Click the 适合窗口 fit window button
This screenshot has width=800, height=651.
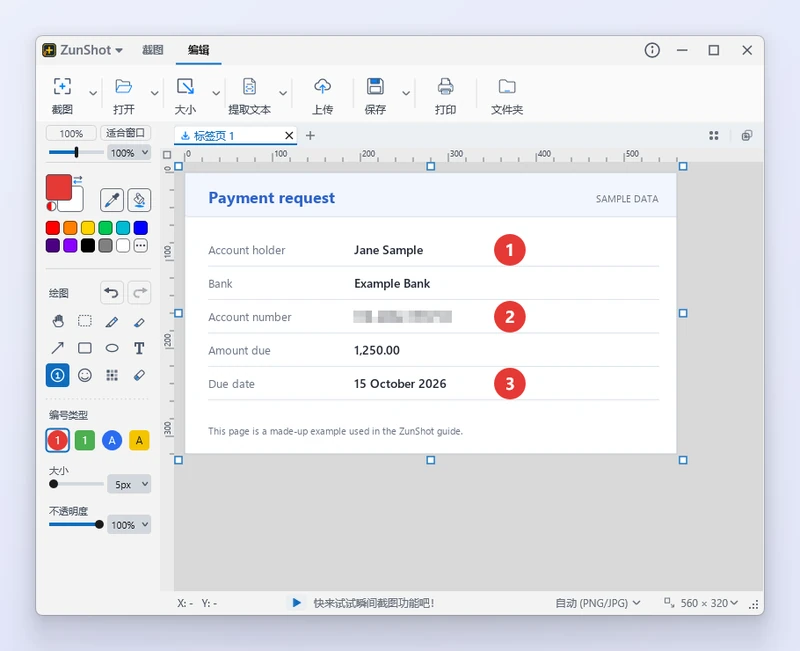tap(126, 133)
